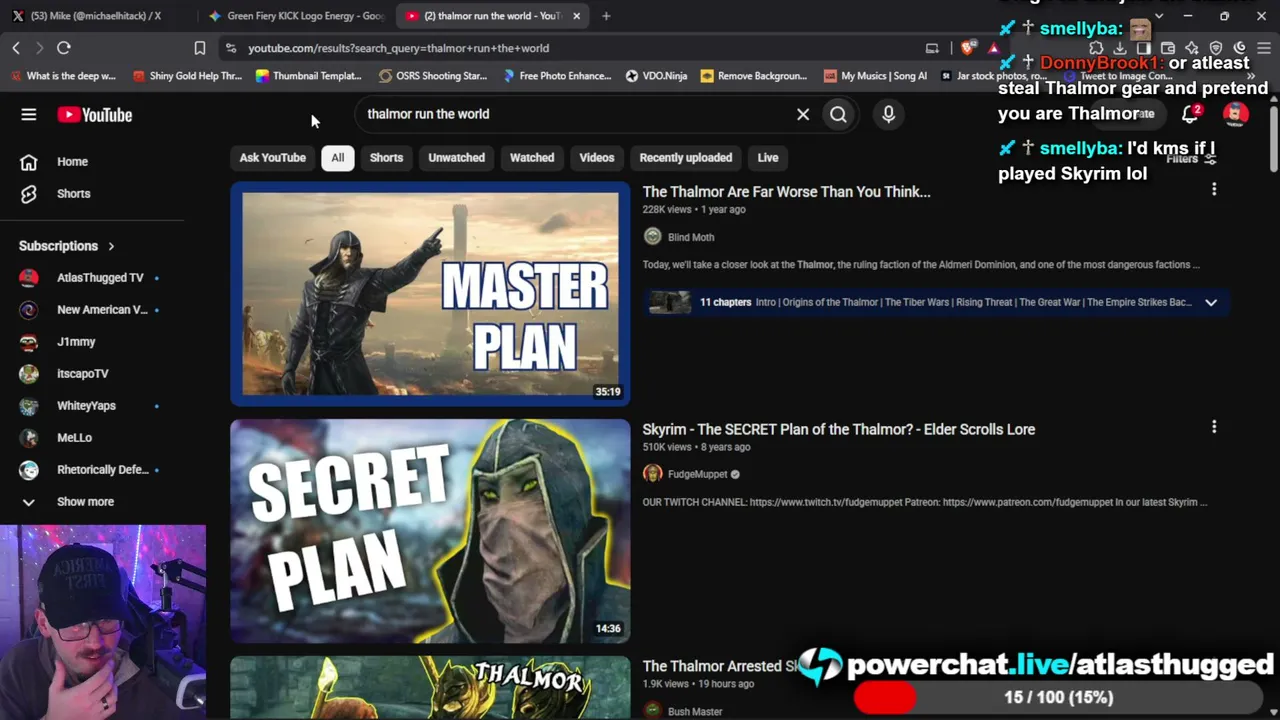The height and width of the screenshot is (720, 1280).
Task: Open My Musics | Song AI bookmark
Action: [875, 76]
